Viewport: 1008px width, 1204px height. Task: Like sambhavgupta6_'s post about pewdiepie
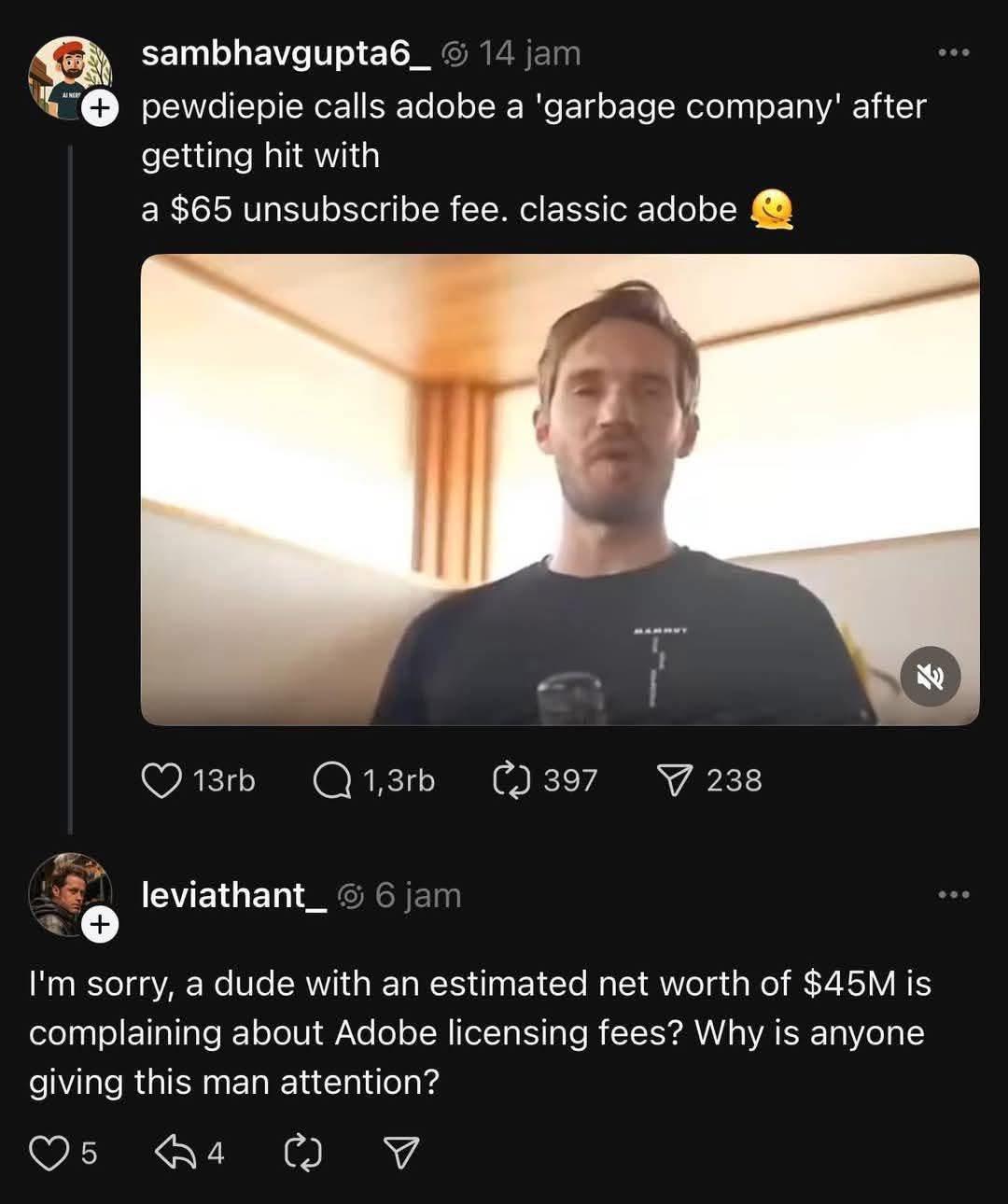pyautogui.click(x=163, y=780)
